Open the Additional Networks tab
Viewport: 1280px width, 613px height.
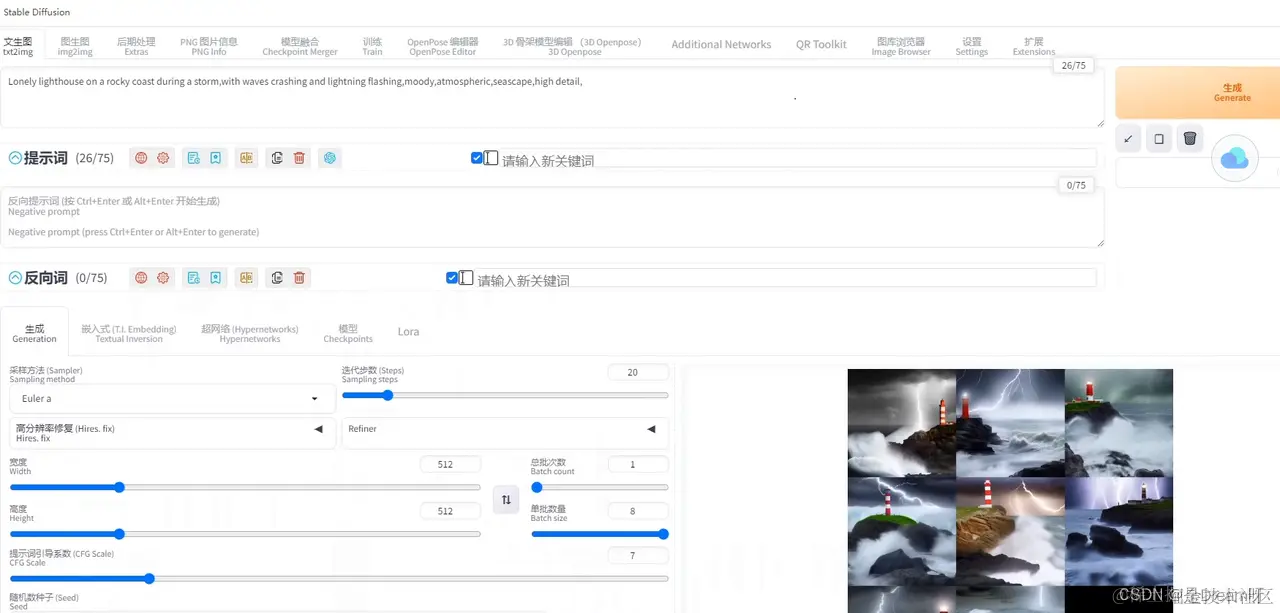pyautogui.click(x=721, y=44)
